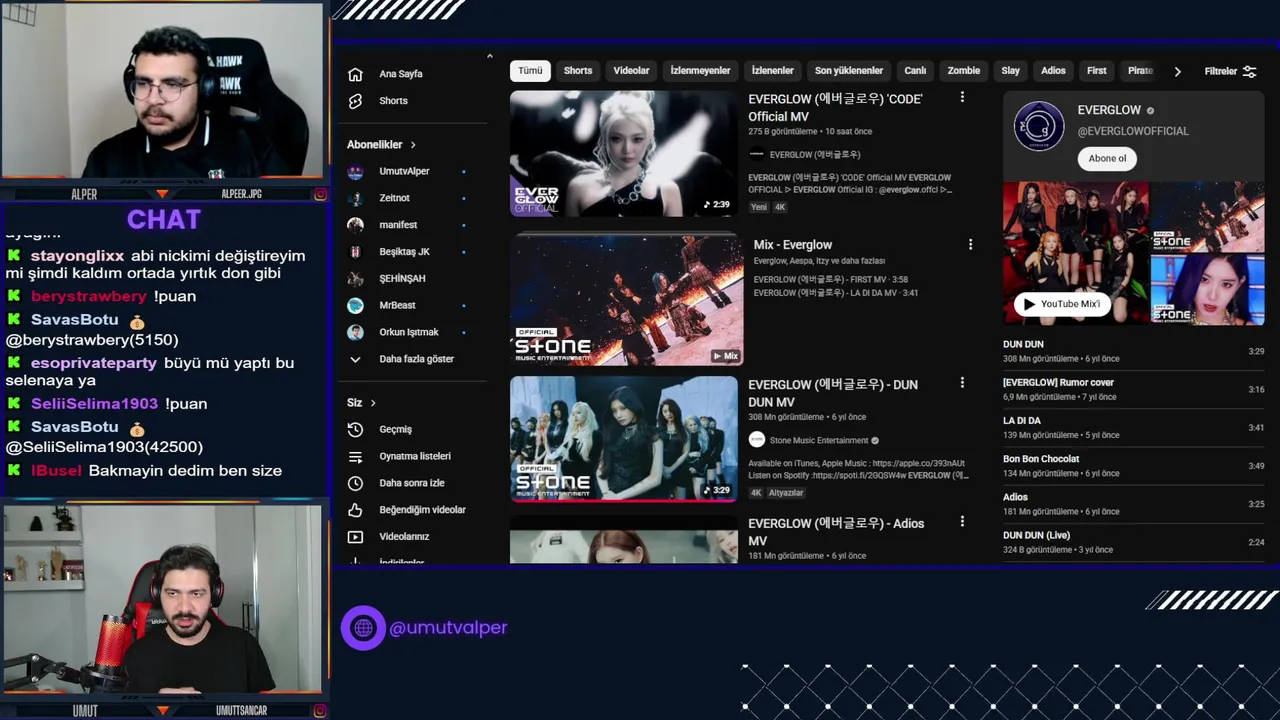The height and width of the screenshot is (720, 1280).
Task: Open the DUN DUN MV thumbnail
Action: 623,438
